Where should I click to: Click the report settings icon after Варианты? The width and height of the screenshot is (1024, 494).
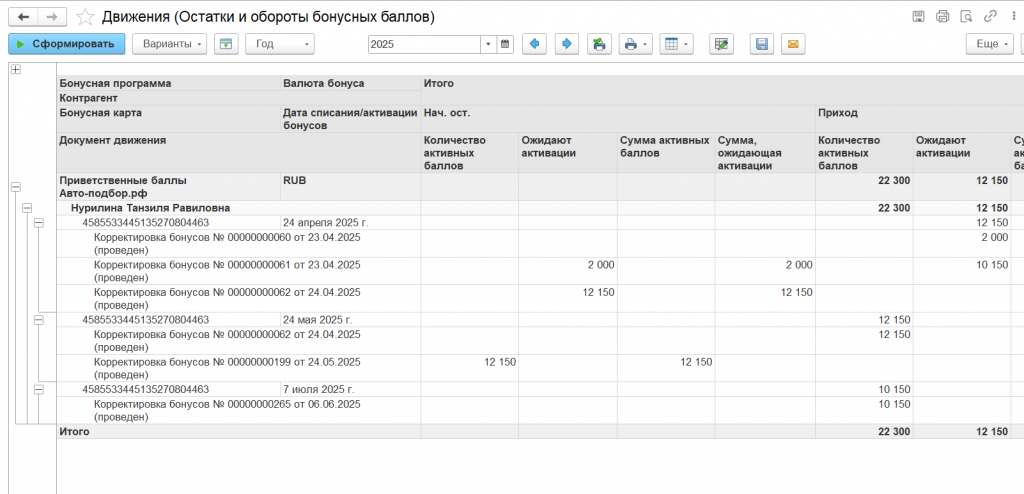click(x=226, y=44)
